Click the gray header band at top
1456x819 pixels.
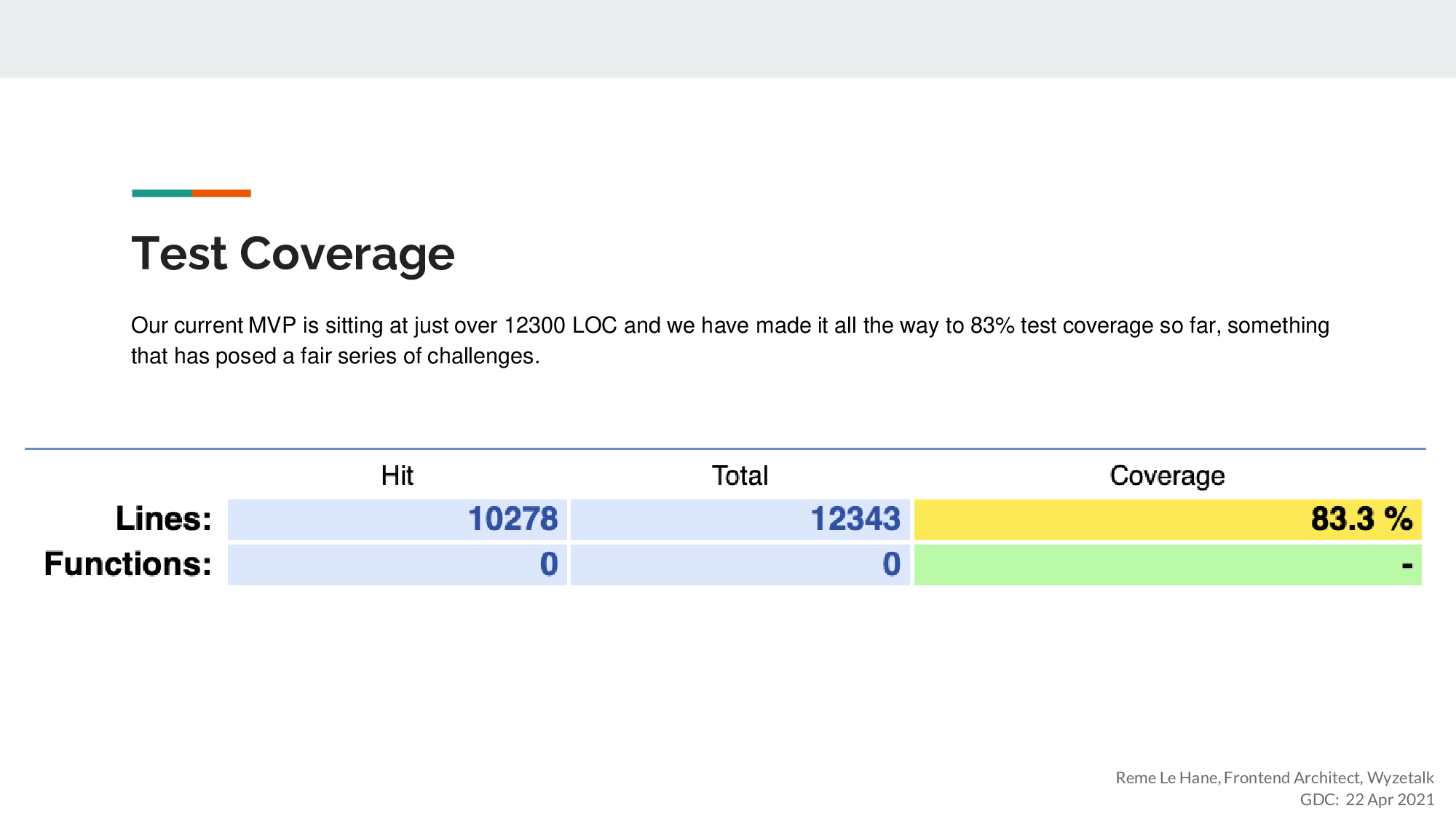(x=728, y=39)
